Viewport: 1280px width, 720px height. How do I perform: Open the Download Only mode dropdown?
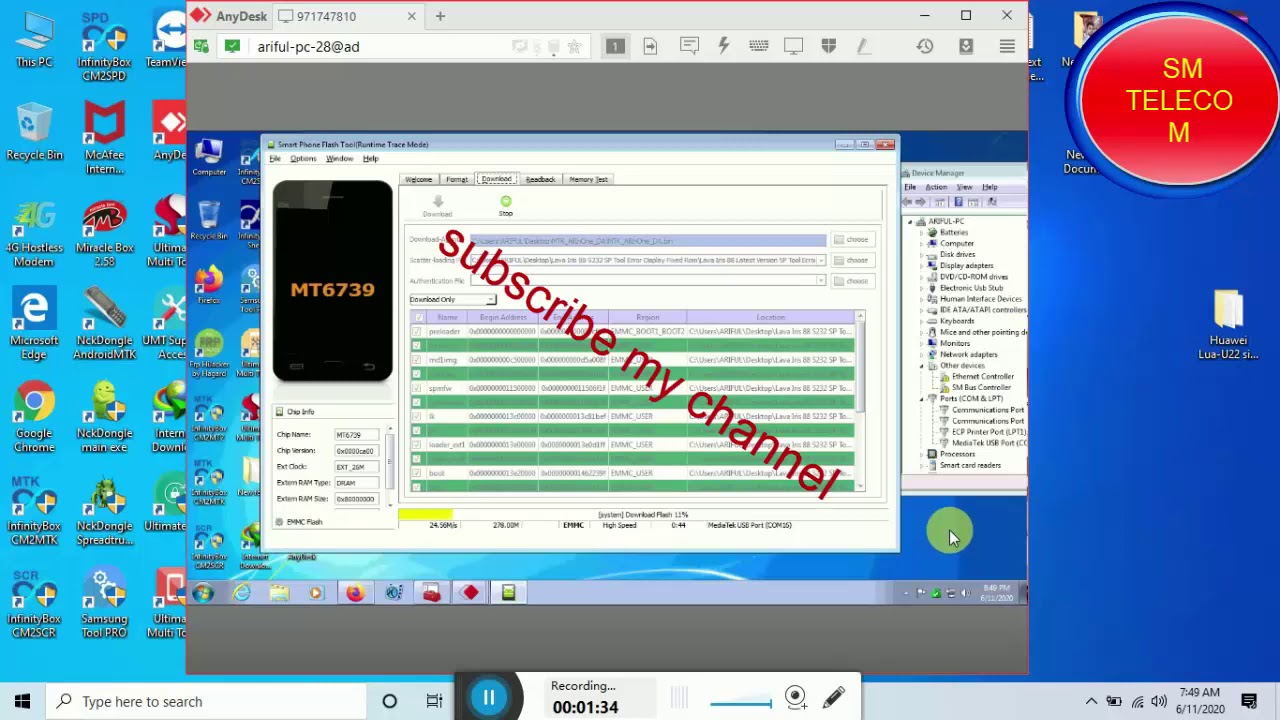[452, 299]
